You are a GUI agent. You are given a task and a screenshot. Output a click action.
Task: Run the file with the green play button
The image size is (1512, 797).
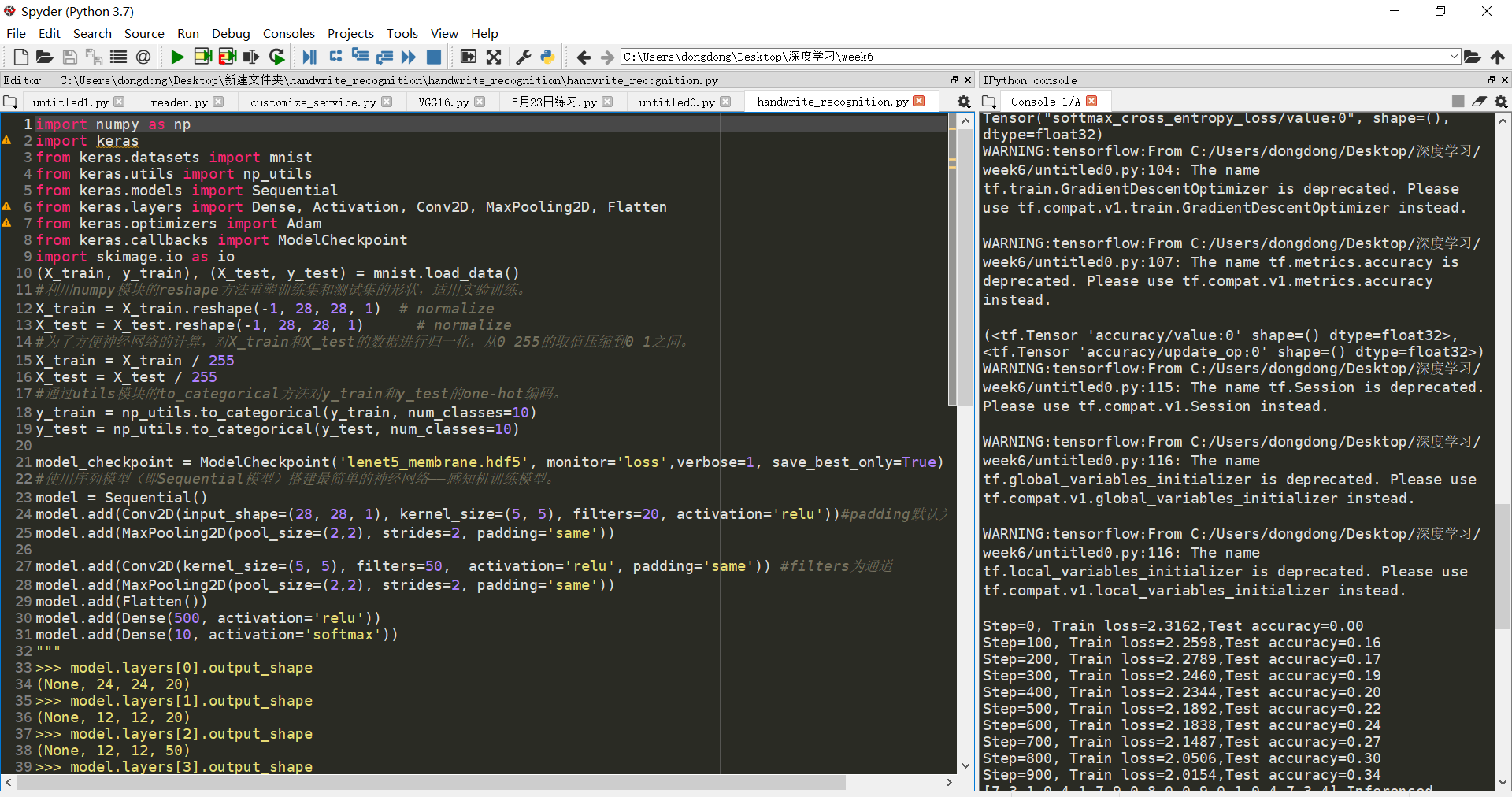(177, 57)
